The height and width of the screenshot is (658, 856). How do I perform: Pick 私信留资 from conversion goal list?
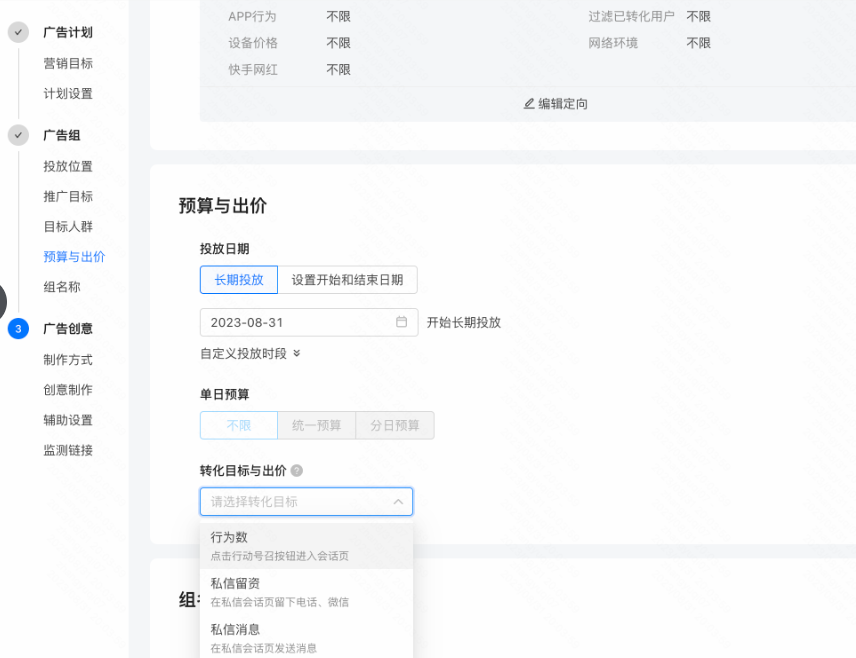[x=306, y=592]
